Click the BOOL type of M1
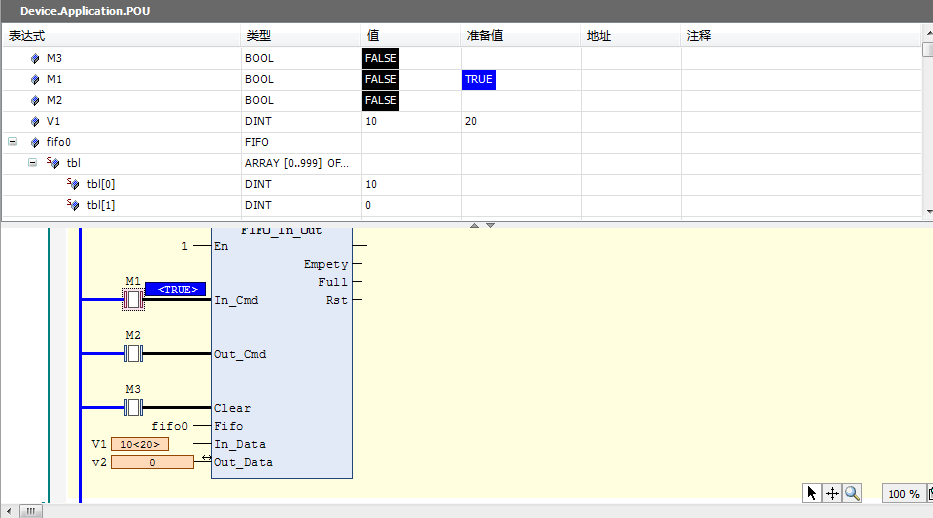933x518 pixels. (259, 79)
